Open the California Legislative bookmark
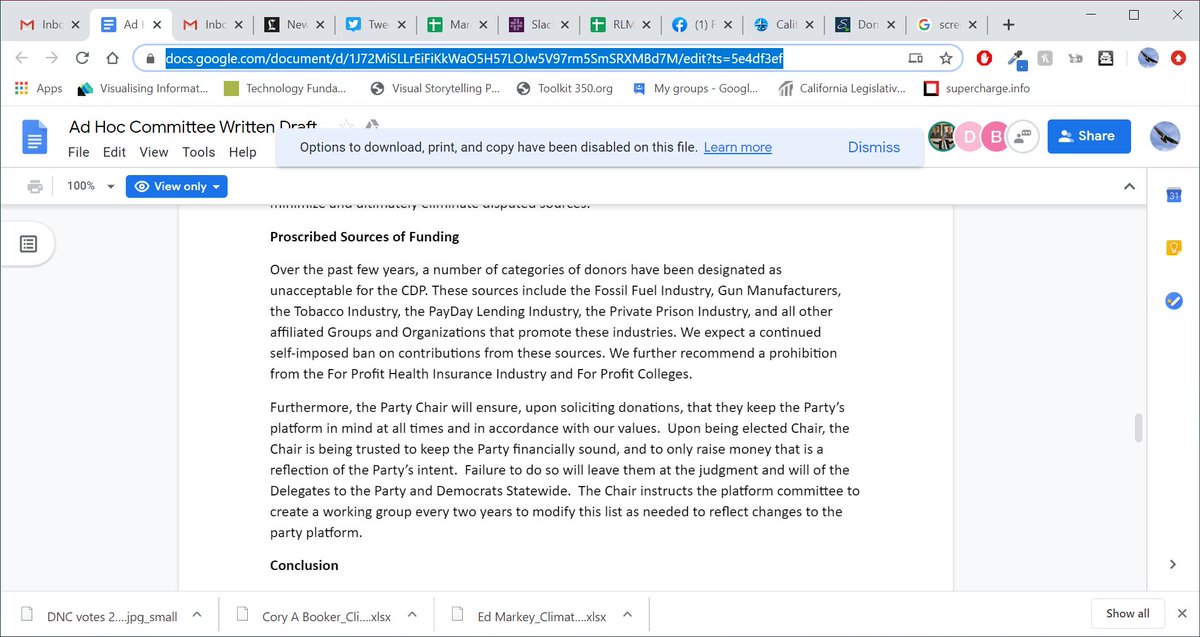The width and height of the screenshot is (1200, 637). [x=842, y=88]
